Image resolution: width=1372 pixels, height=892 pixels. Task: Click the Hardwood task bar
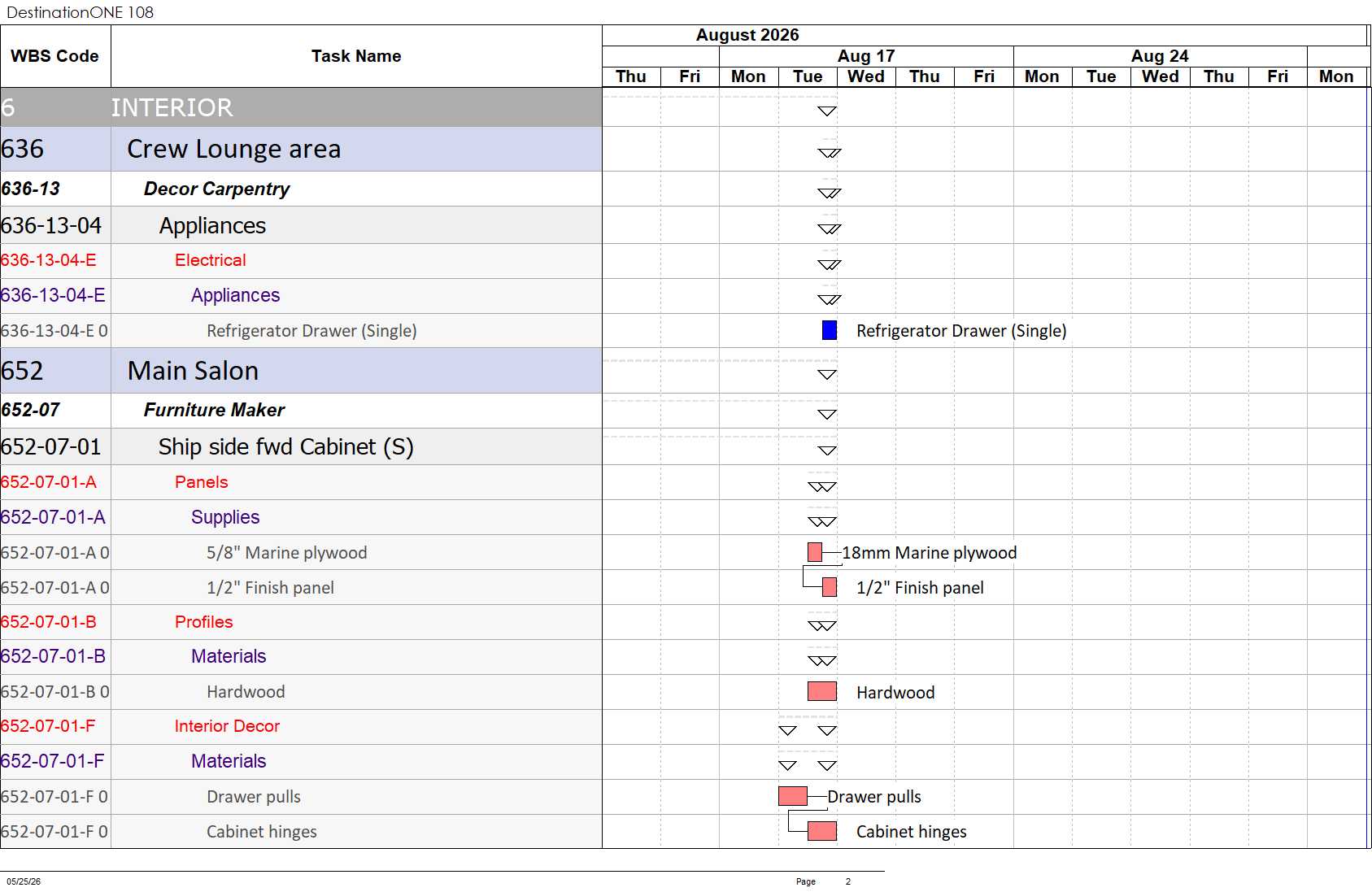point(822,691)
